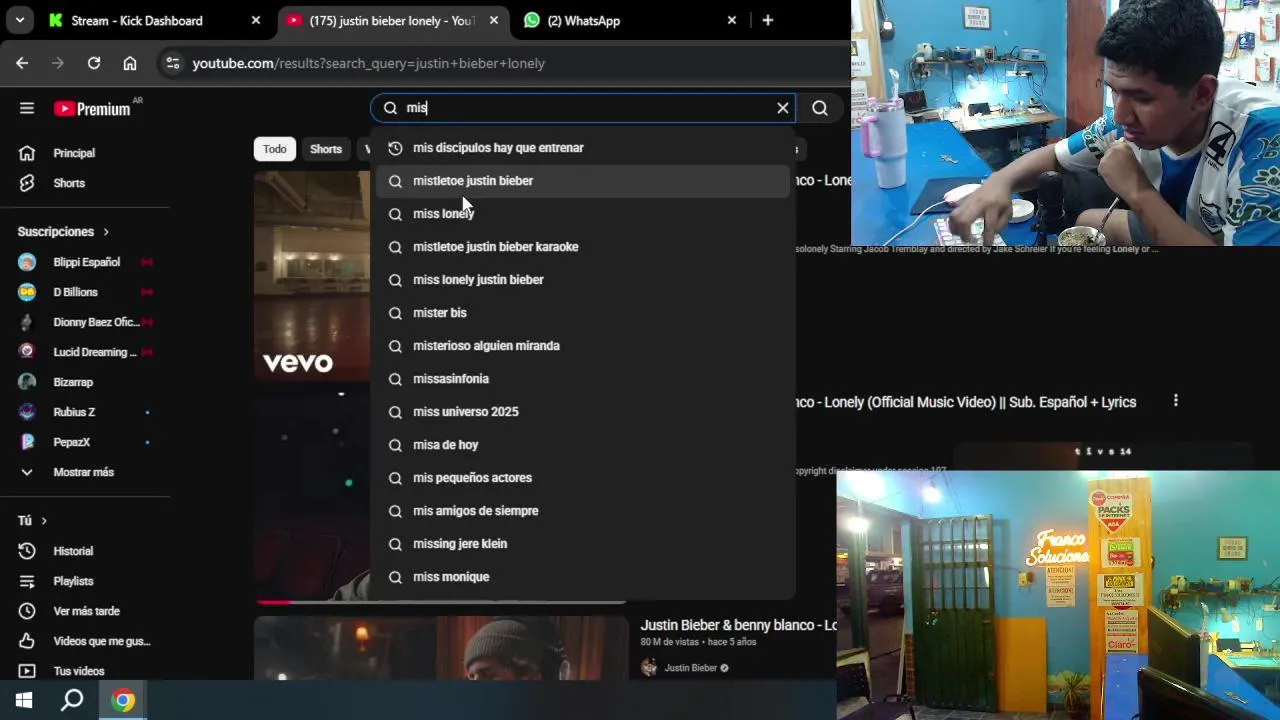The height and width of the screenshot is (720, 1280).
Task: Click inside the search field containing 'mis'
Action: pos(585,108)
